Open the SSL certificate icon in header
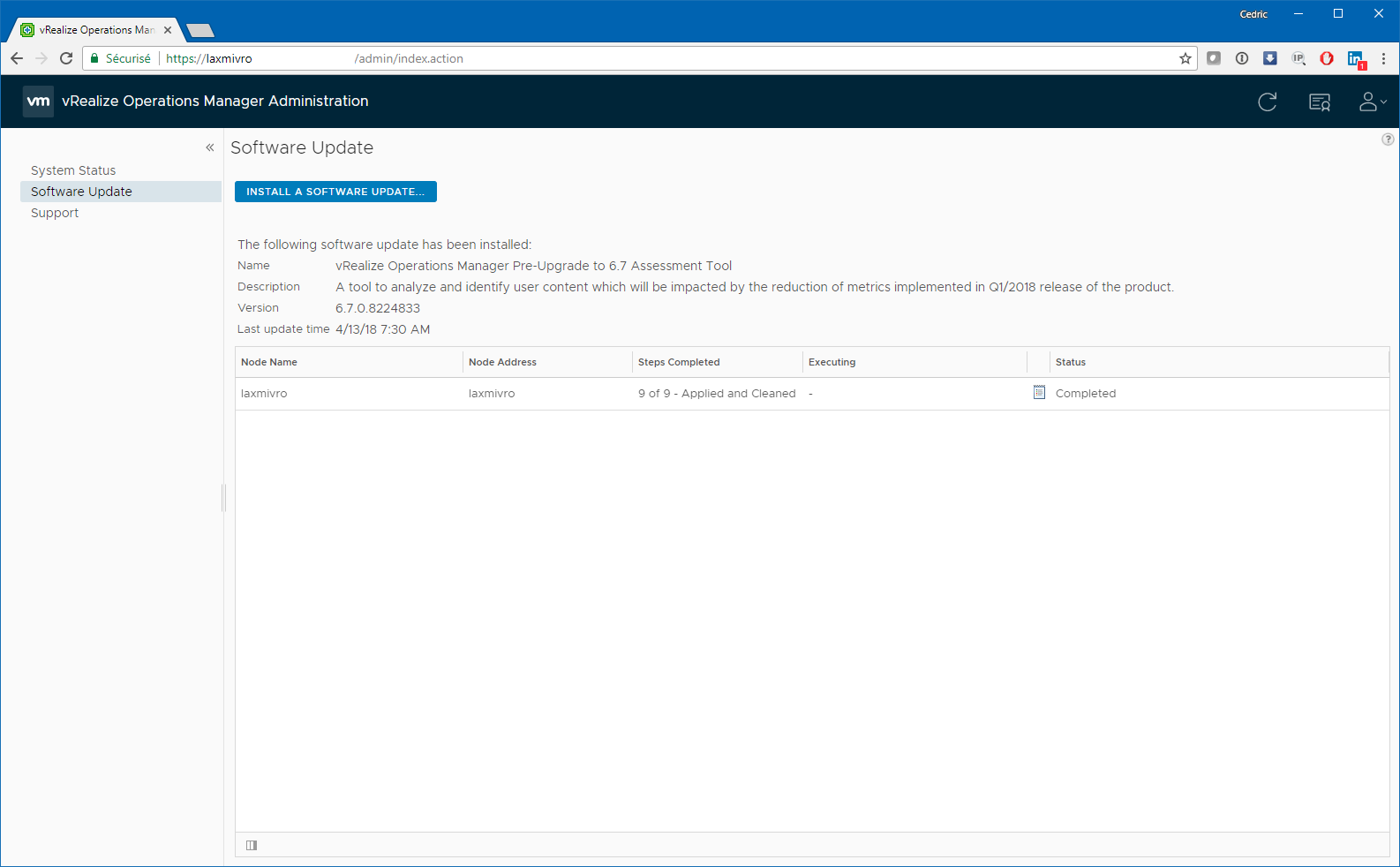The image size is (1400, 867). coord(1319,102)
